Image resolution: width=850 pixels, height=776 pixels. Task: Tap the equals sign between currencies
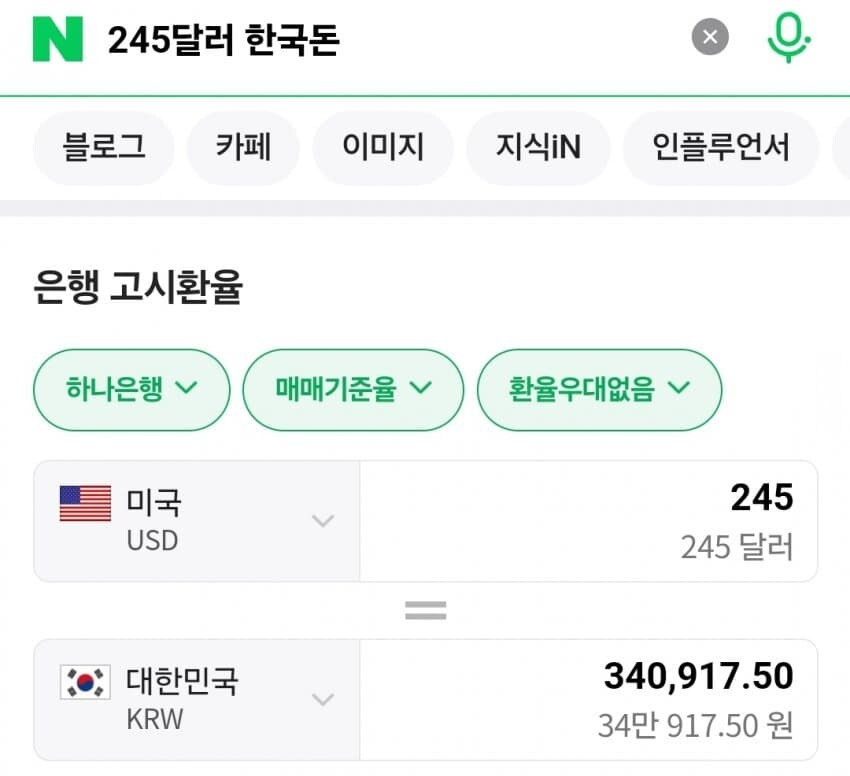425,610
